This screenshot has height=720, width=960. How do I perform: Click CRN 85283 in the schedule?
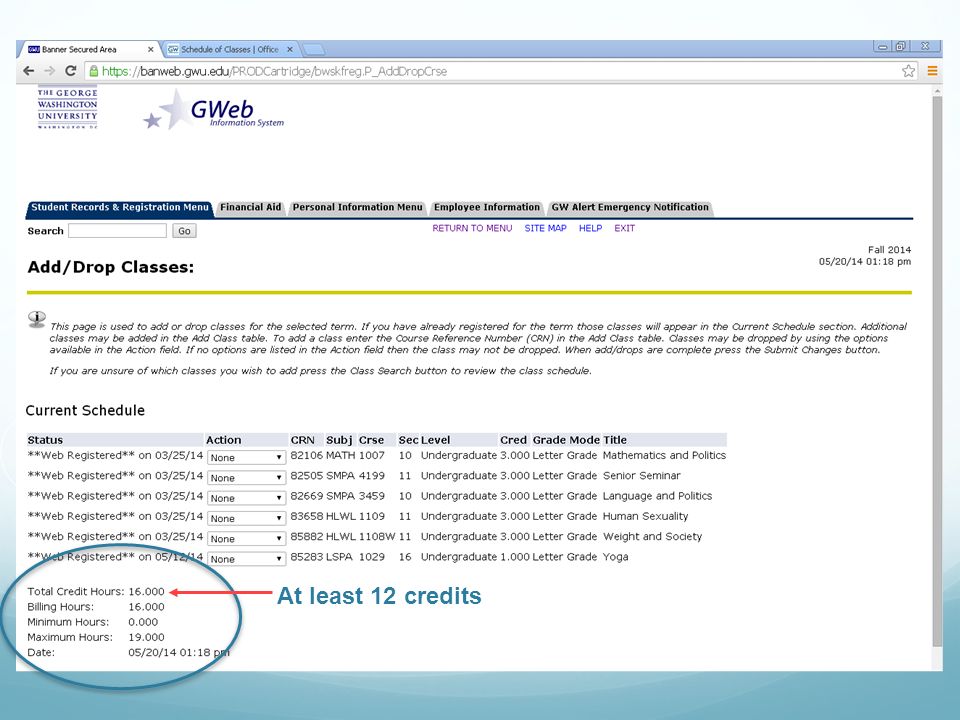coord(307,557)
